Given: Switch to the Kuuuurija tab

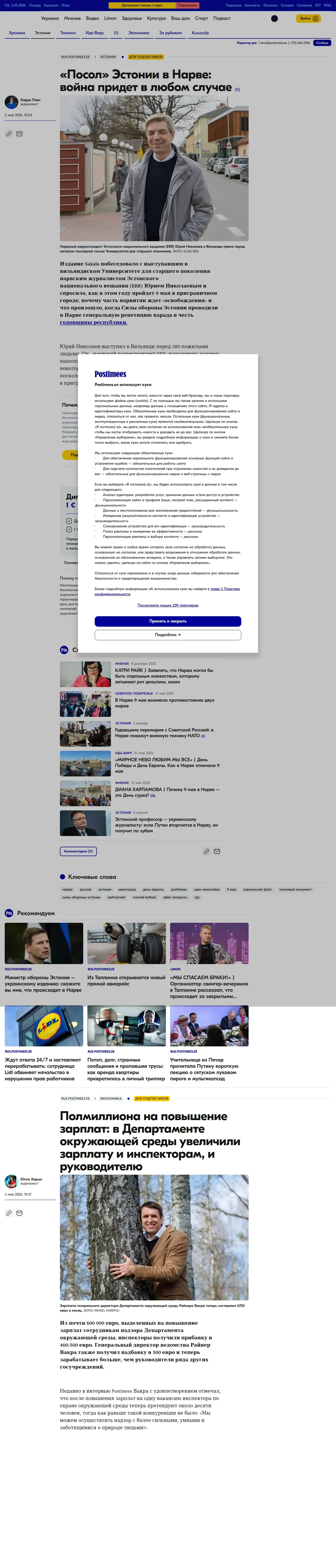Looking at the screenshot, I should pos(200,33).
